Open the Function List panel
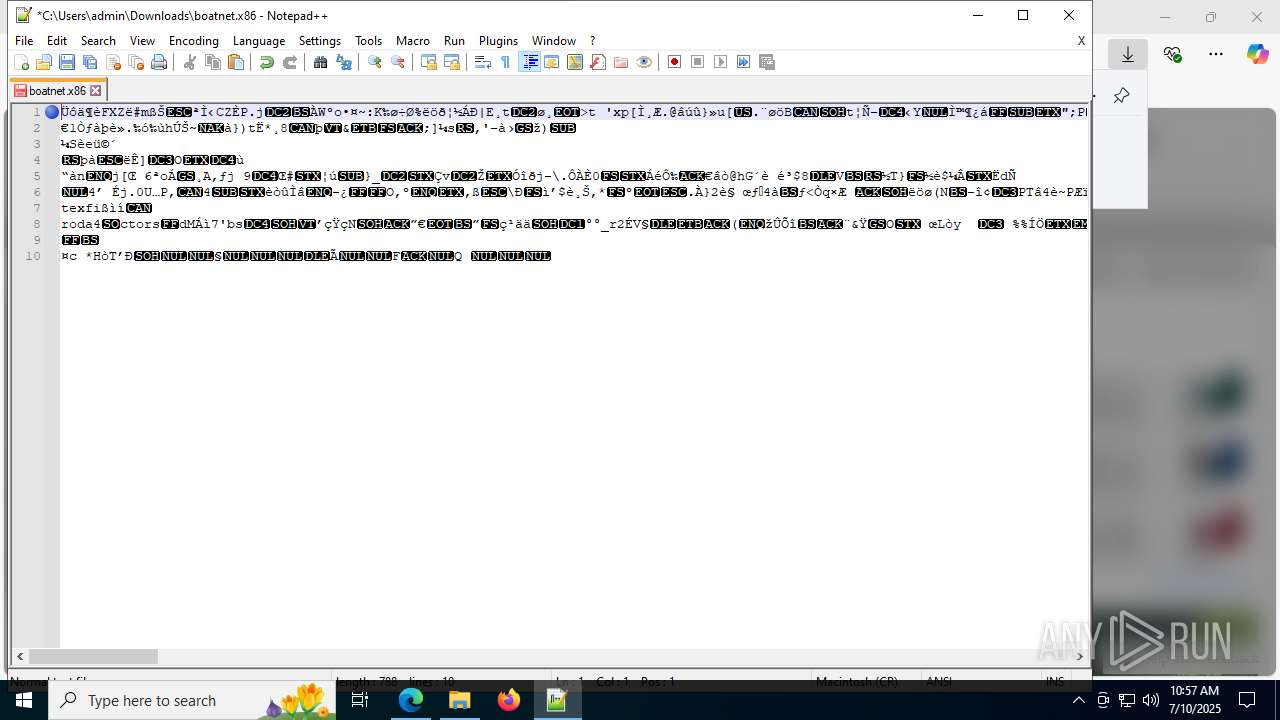 click(597, 62)
